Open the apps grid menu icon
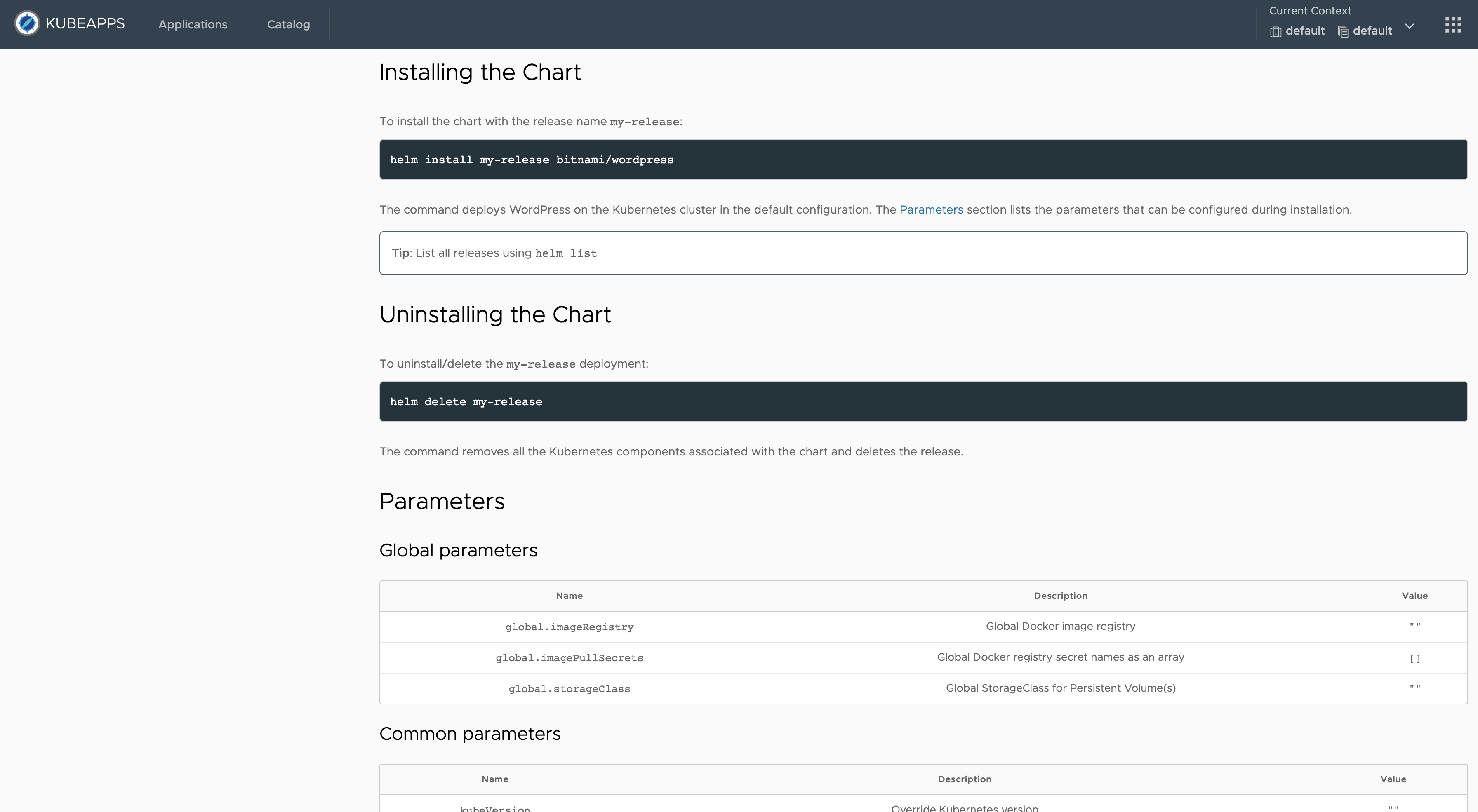 coord(1453,25)
